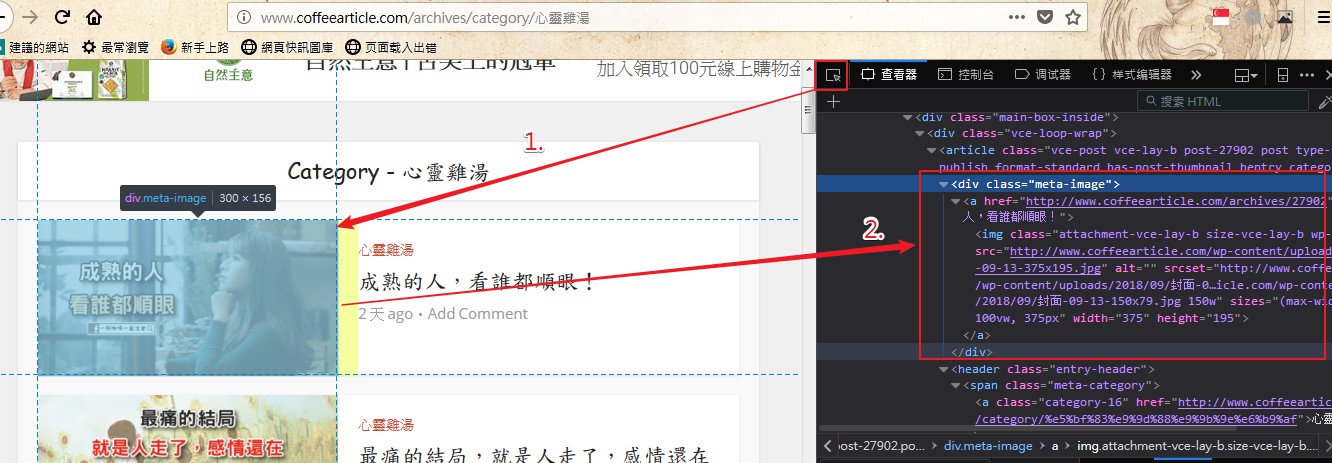Click the 搜索 HTML search field
Viewport: 1332px width, 463px height.
click(1224, 101)
